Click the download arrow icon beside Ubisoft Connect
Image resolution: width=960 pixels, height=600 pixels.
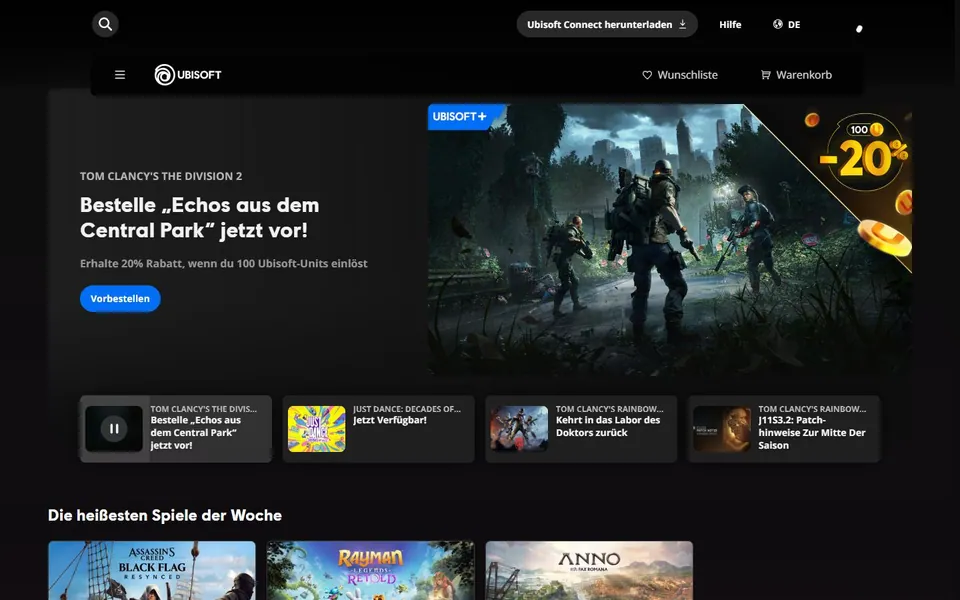tap(683, 24)
